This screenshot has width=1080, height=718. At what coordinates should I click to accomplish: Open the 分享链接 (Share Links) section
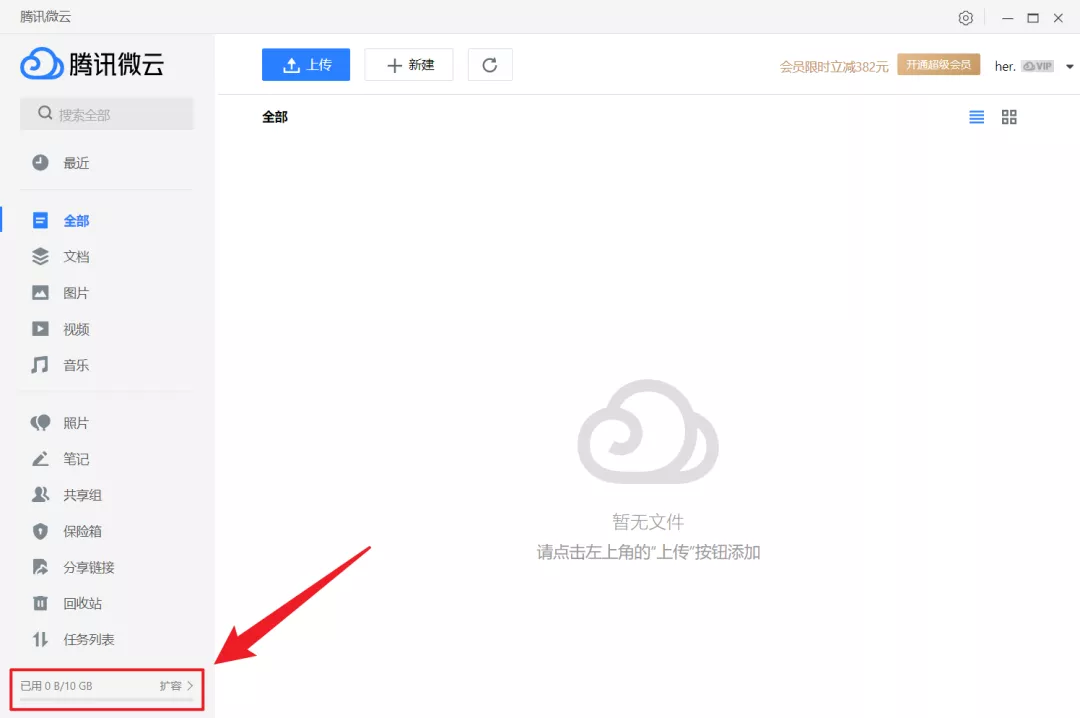tap(88, 567)
